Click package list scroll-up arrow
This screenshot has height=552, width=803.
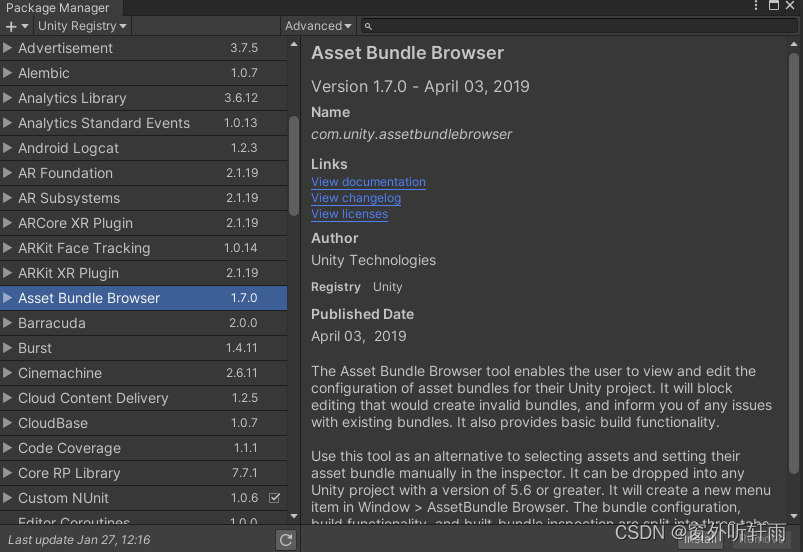pos(293,44)
